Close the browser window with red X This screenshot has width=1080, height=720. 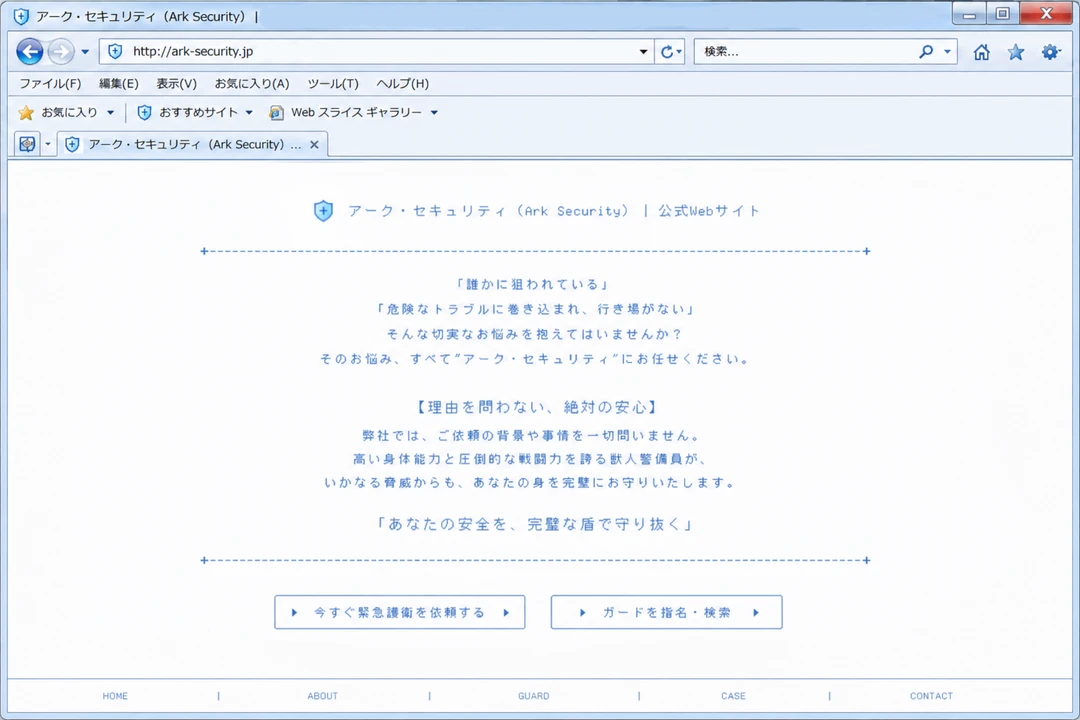click(1046, 13)
